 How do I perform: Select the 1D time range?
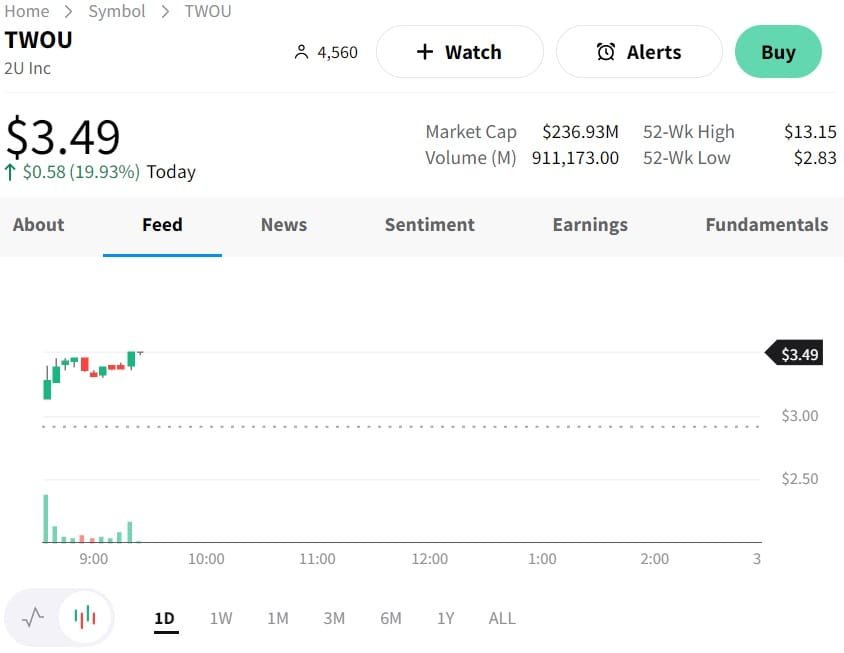[x=165, y=618]
